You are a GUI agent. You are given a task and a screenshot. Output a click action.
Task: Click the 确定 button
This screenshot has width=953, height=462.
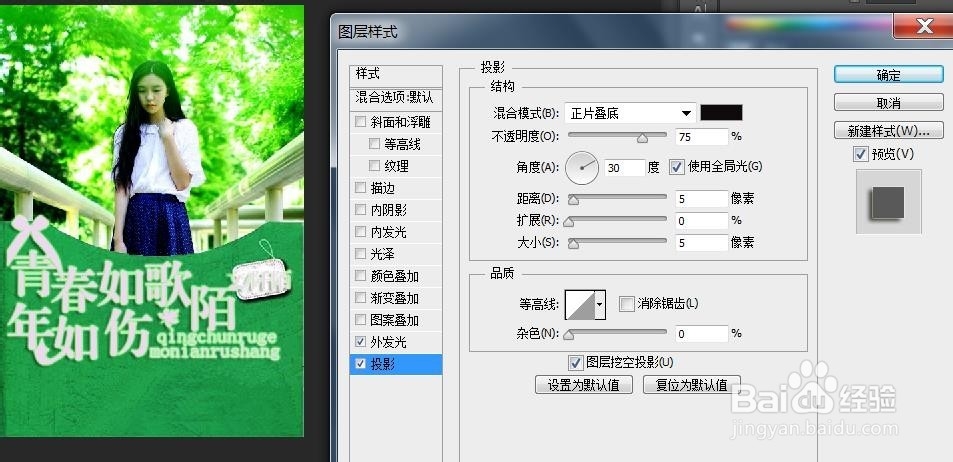pos(889,75)
